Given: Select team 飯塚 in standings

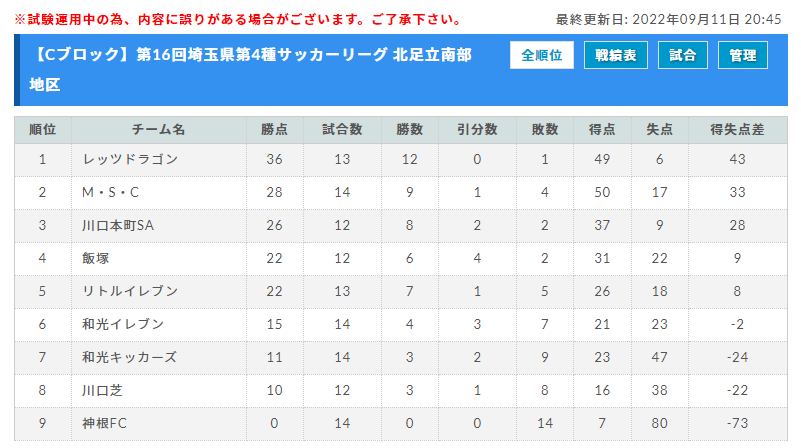Looking at the screenshot, I should pyautogui.click(x=96, y=258).
